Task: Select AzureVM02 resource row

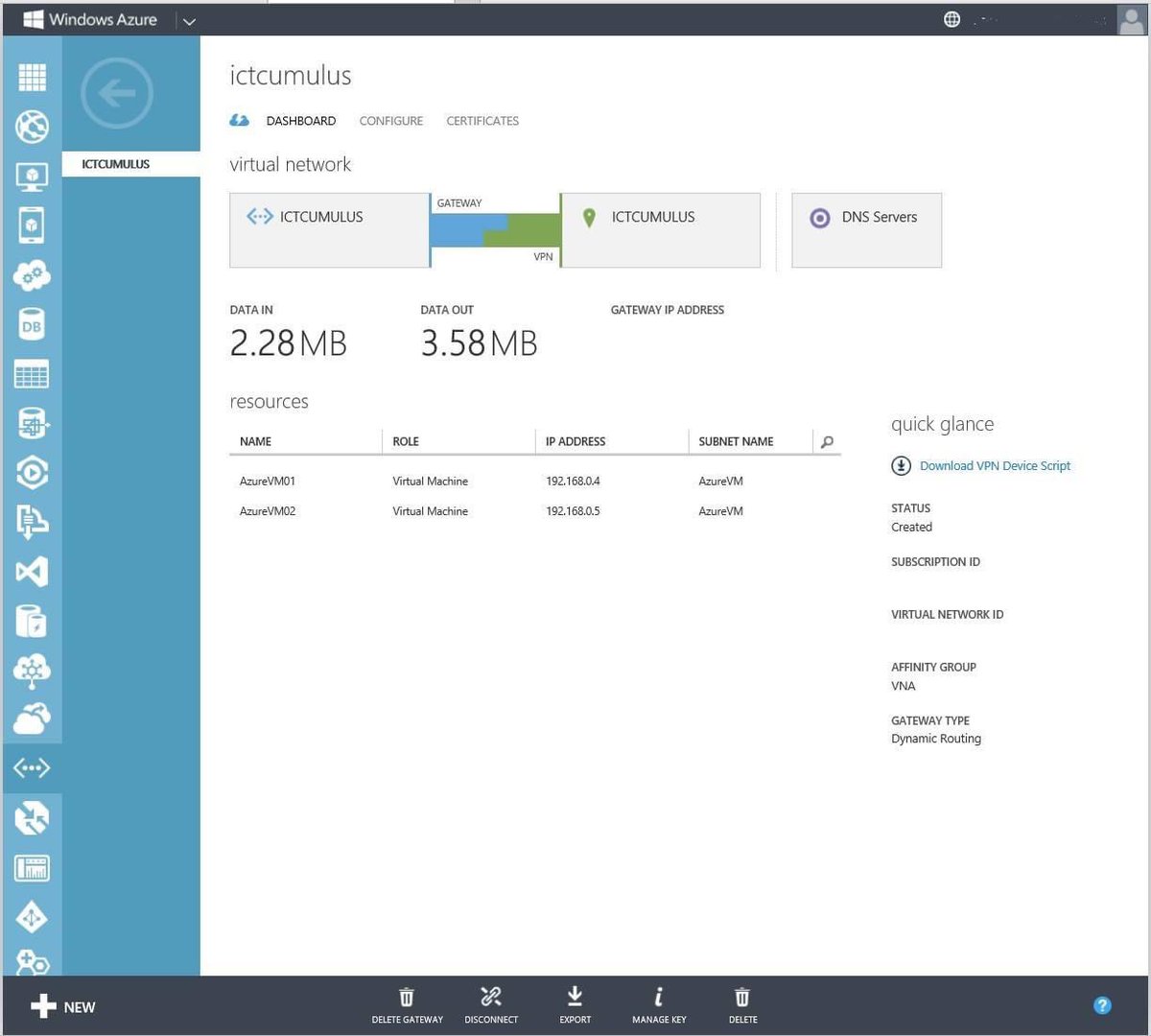Action: click(535, 511)
